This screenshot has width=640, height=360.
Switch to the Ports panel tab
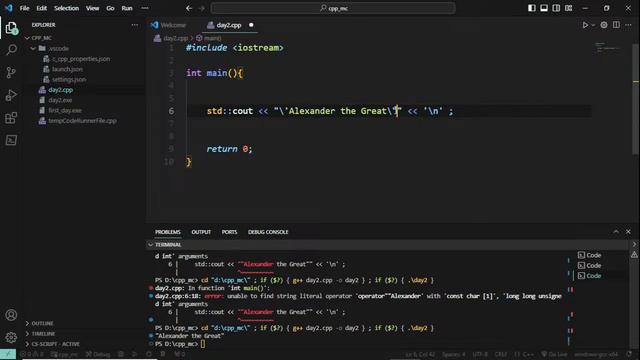pos(229,232)
